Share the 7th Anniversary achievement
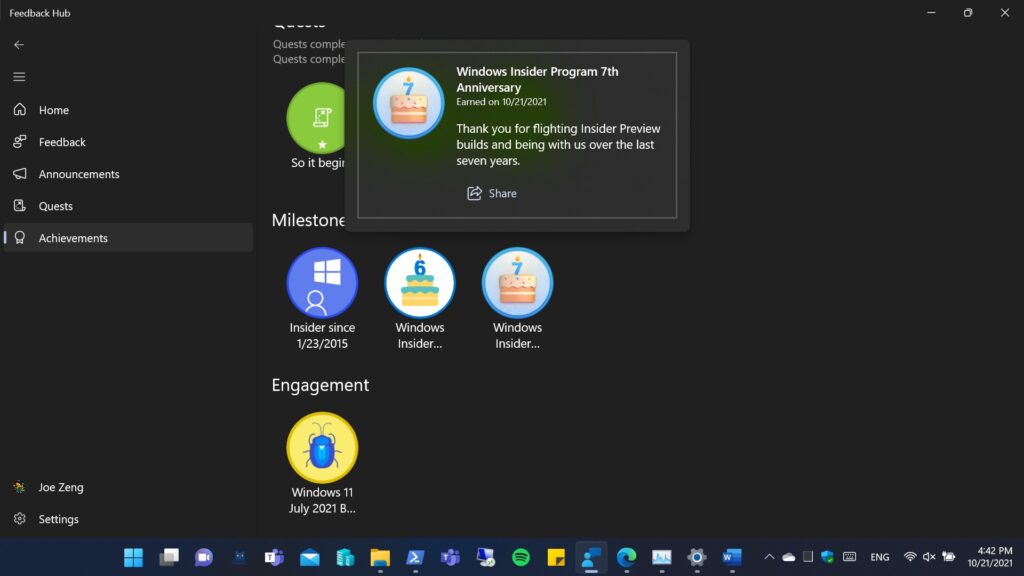Image resolution: width=1024 pixels, height=576 pixels. tap(492, 193)
